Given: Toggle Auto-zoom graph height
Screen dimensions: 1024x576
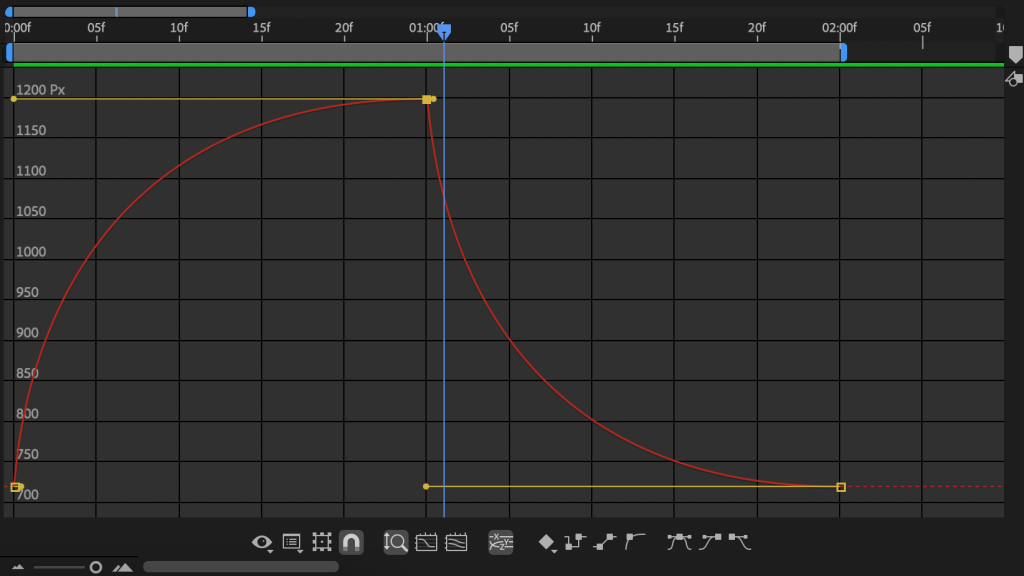Looking at the screenshot, I should tap(396, 542).
